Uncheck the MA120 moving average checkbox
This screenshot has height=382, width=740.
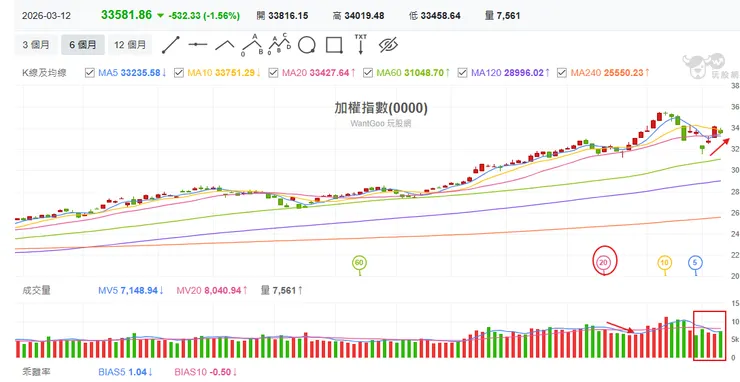pos(462,73)
